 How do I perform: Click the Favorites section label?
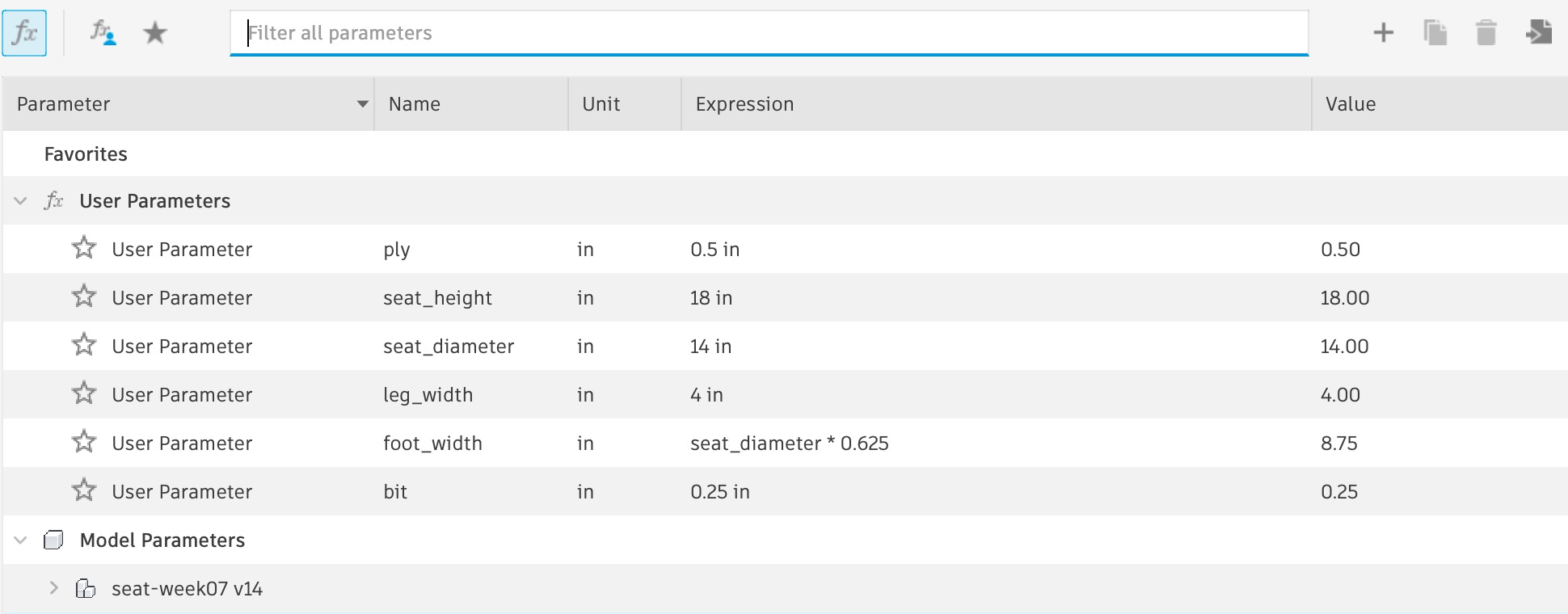click(x=84, y=153)
